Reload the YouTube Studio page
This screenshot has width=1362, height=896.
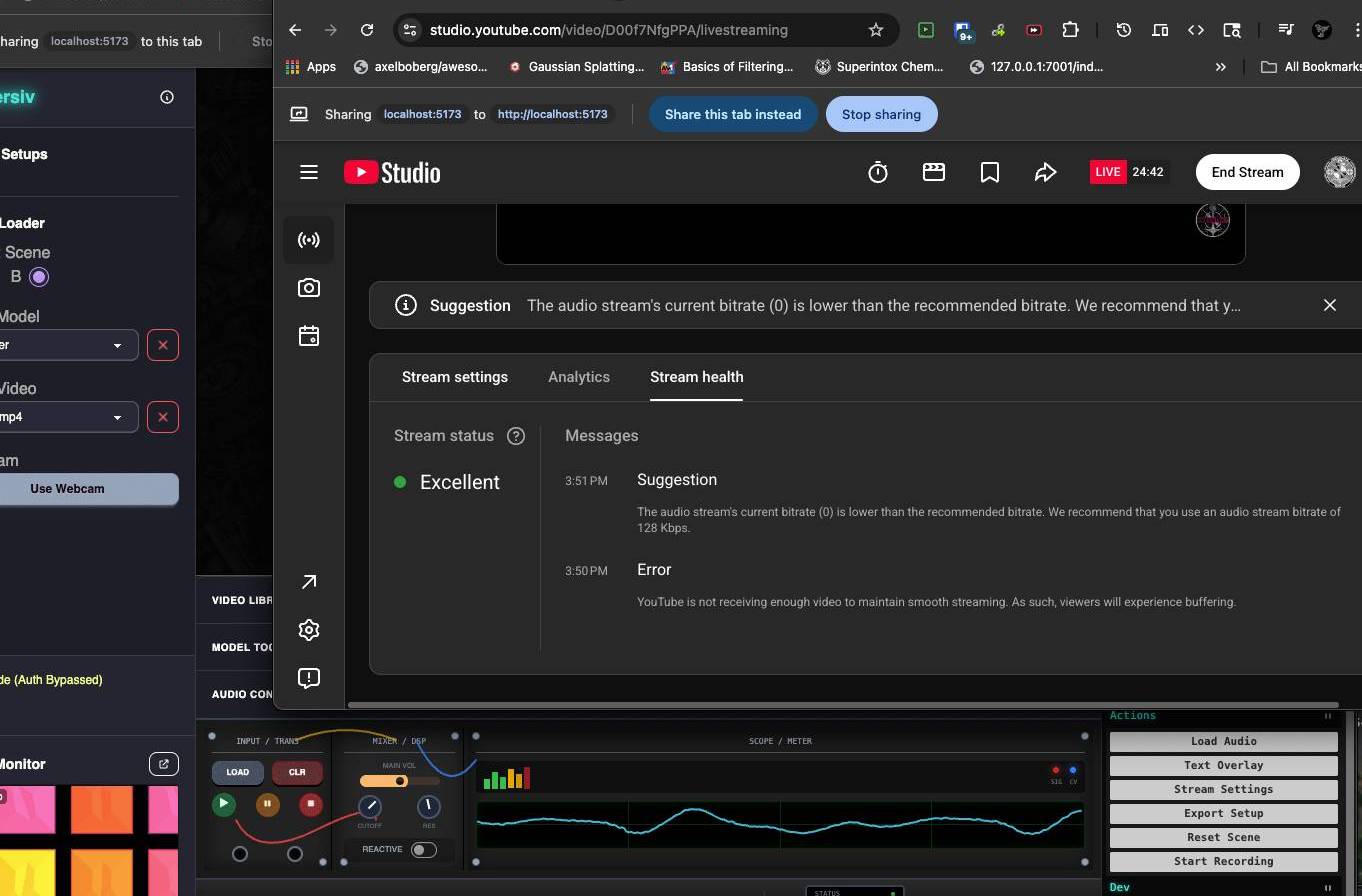367,30
